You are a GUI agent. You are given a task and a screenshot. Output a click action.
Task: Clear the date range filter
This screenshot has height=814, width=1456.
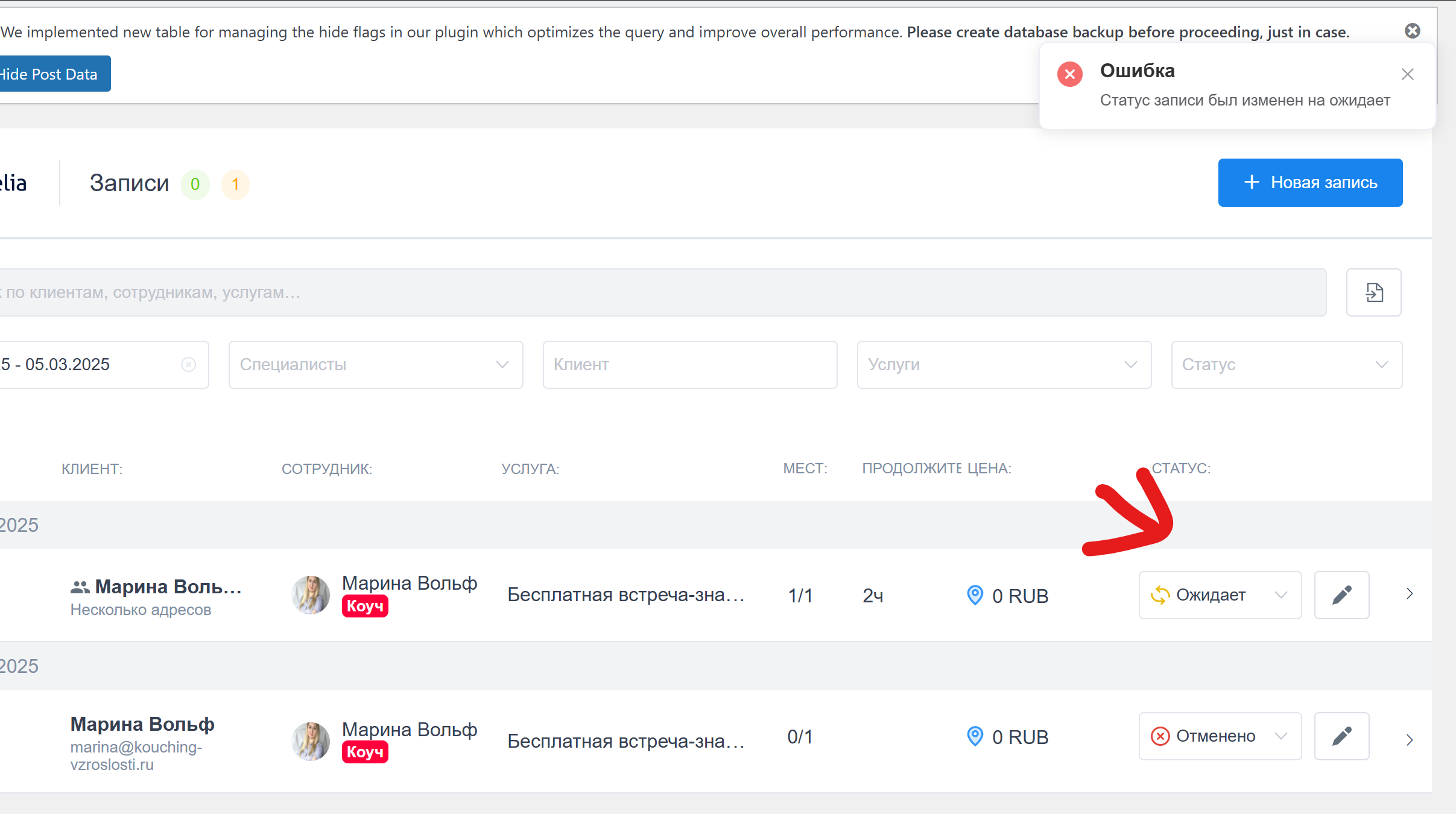[x=188, y=365]
